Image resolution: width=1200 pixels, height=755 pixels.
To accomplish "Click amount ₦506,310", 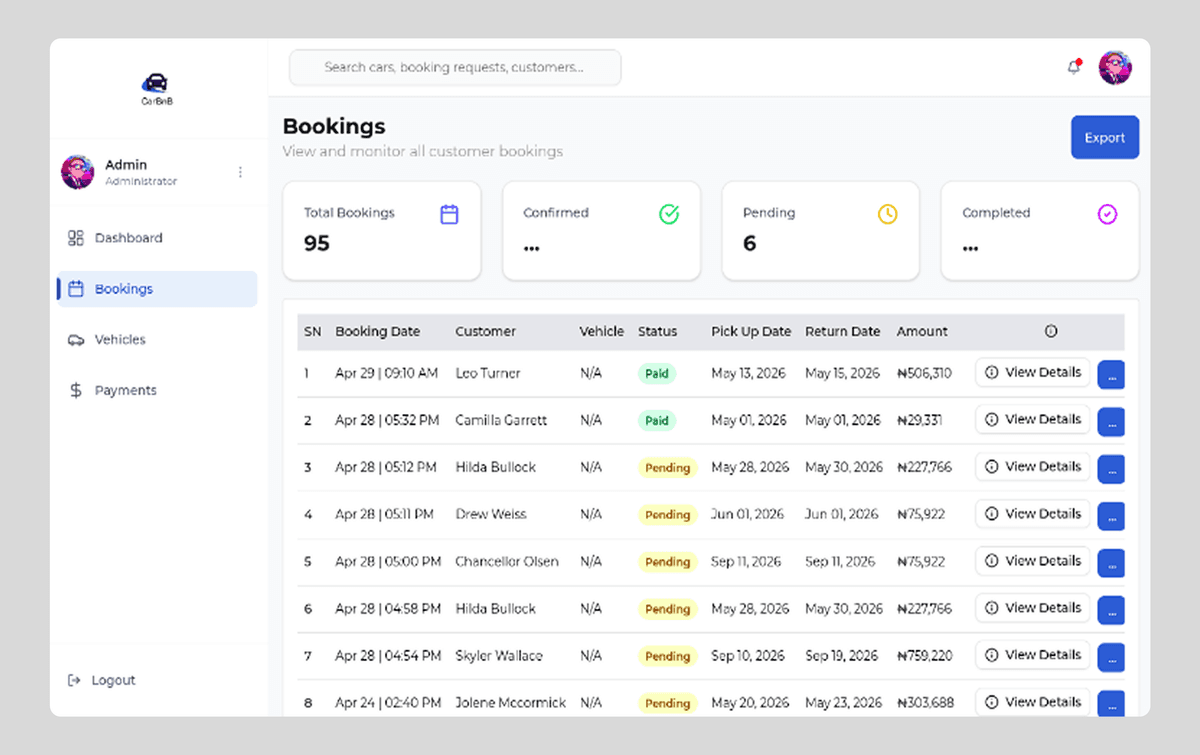I will pyautogui.click(x=924, y=373).
